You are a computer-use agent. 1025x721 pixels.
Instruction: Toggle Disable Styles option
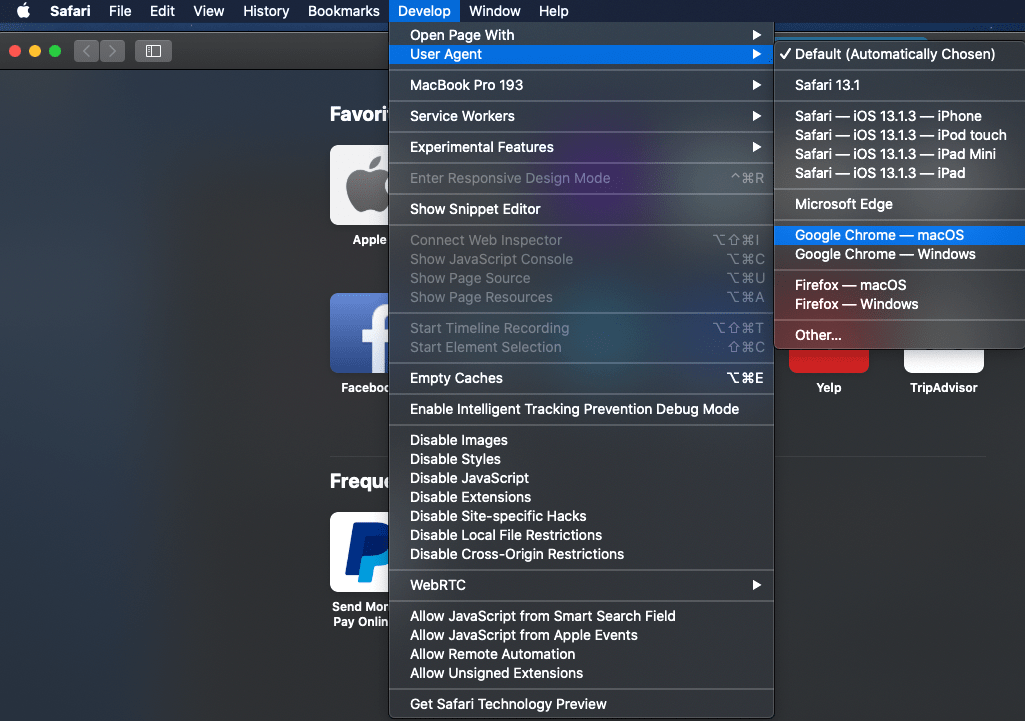click(x=581, y=460)
